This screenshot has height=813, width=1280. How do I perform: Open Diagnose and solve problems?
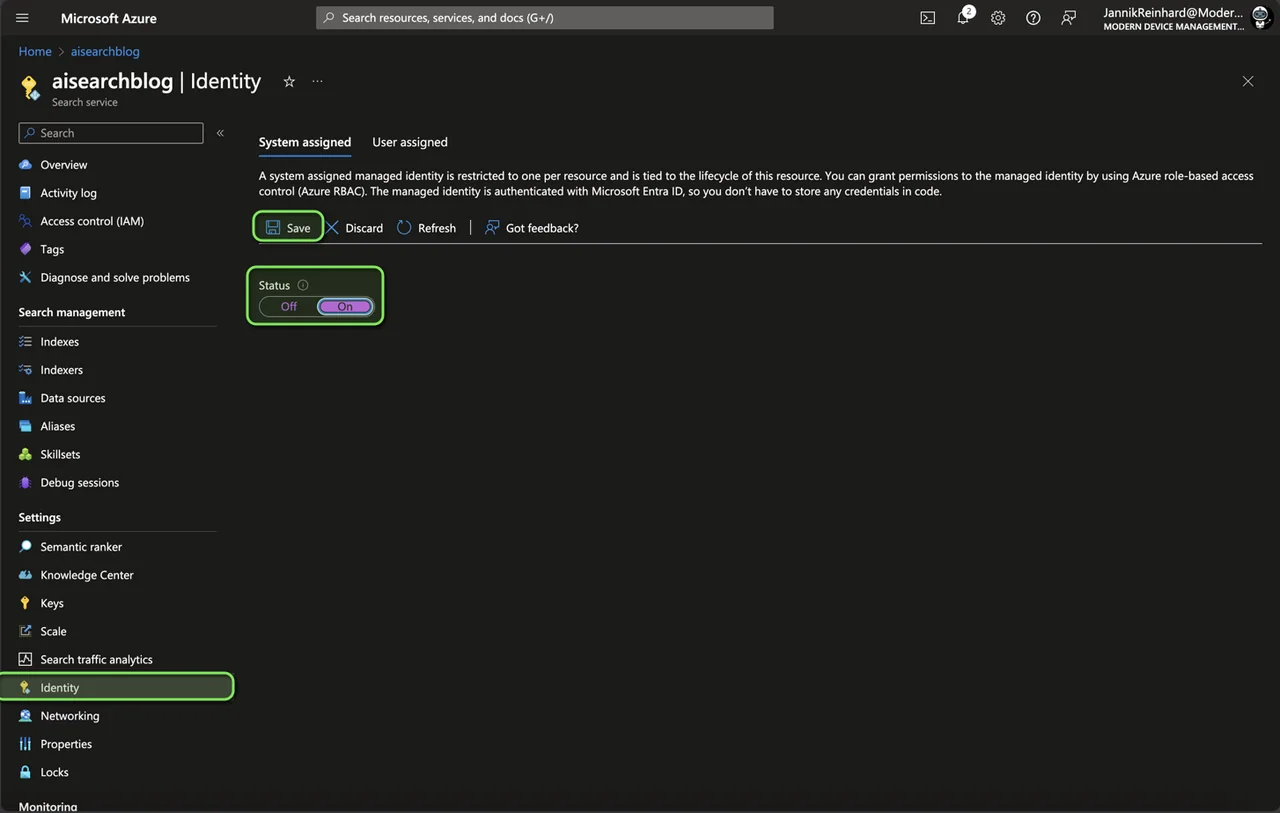117,277
